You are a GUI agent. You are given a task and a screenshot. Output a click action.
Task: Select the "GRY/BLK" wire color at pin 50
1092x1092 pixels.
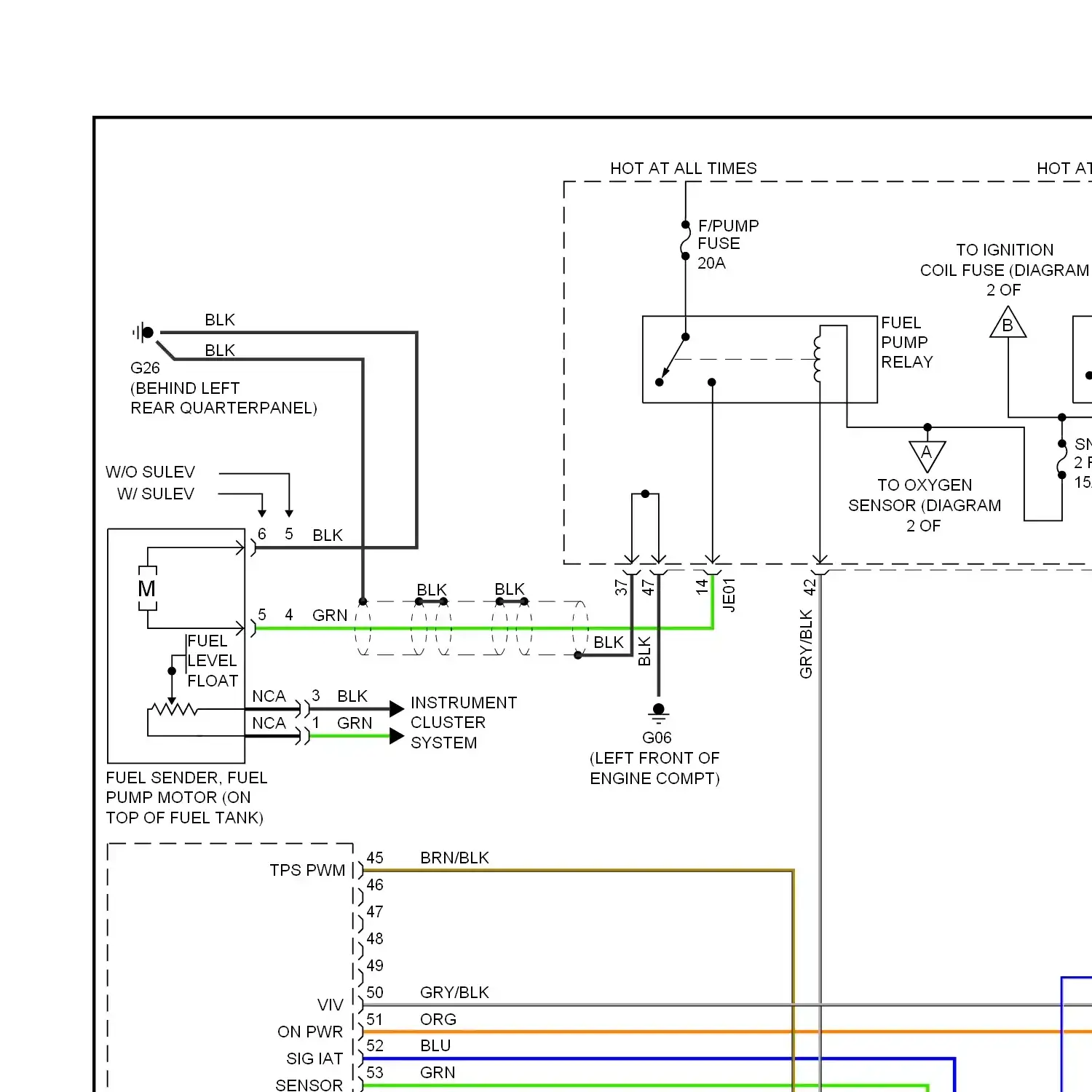pos(454,992)
